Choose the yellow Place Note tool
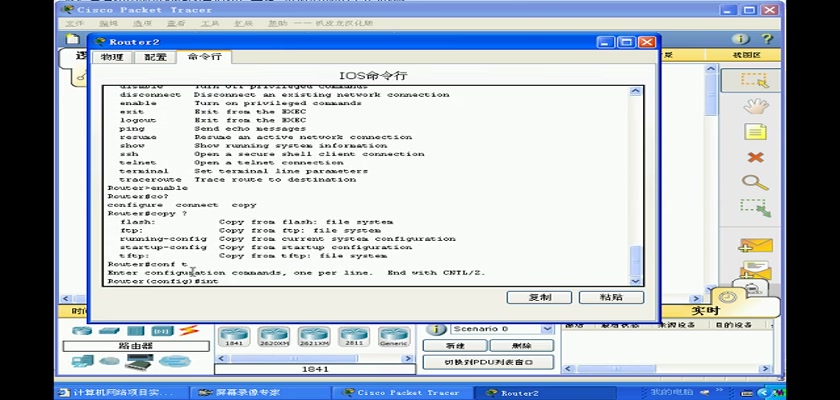 pos(755,132)
